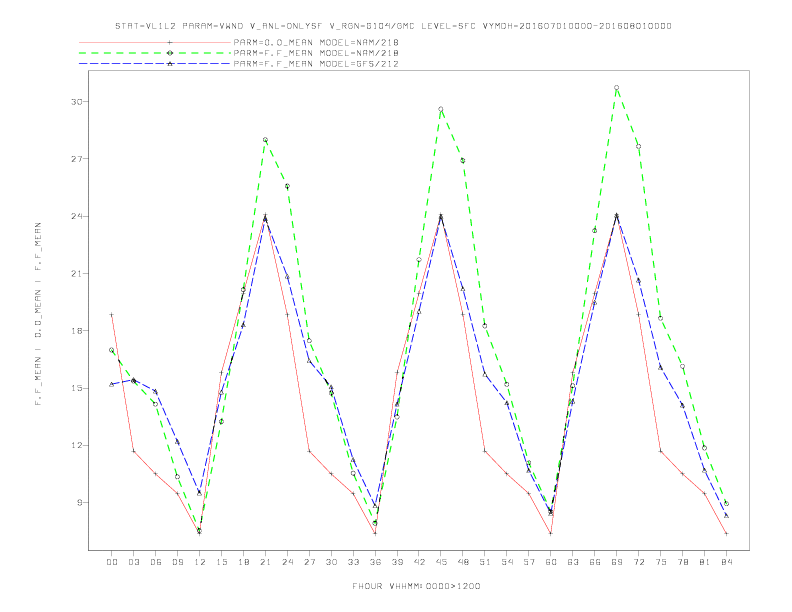Click y-axis tick label 18
The width and height of the screenshot is (792, 612).
point(76,331)
